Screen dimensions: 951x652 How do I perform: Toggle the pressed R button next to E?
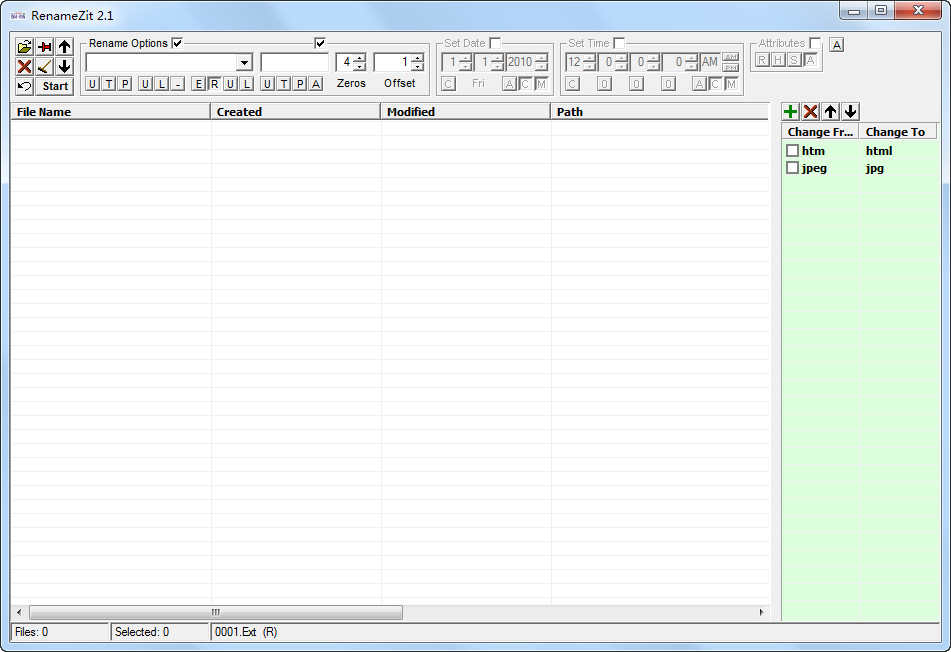[214, 84]
